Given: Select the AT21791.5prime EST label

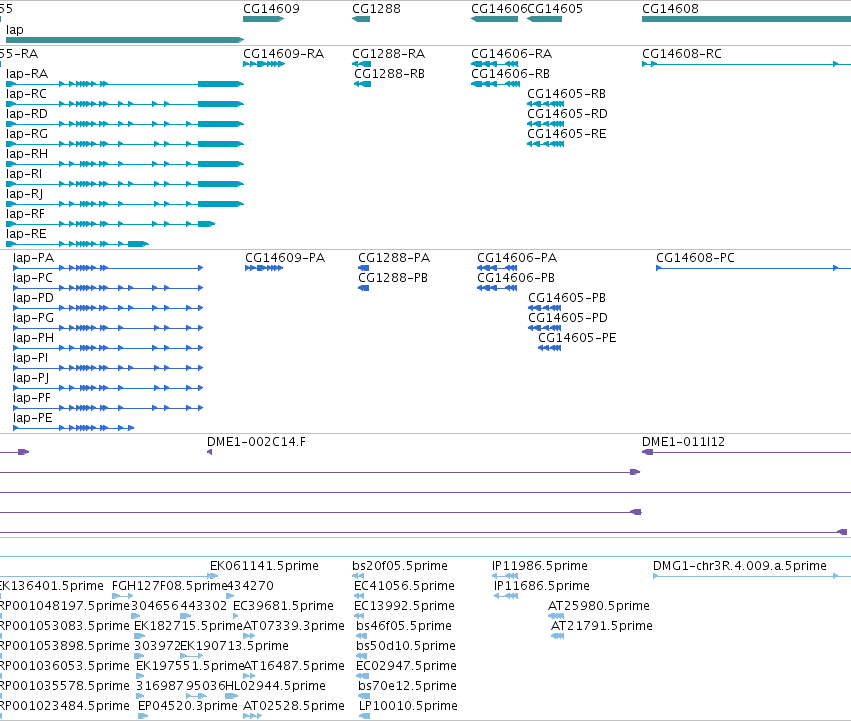Looking at the screenshot, I should point(602,625).
